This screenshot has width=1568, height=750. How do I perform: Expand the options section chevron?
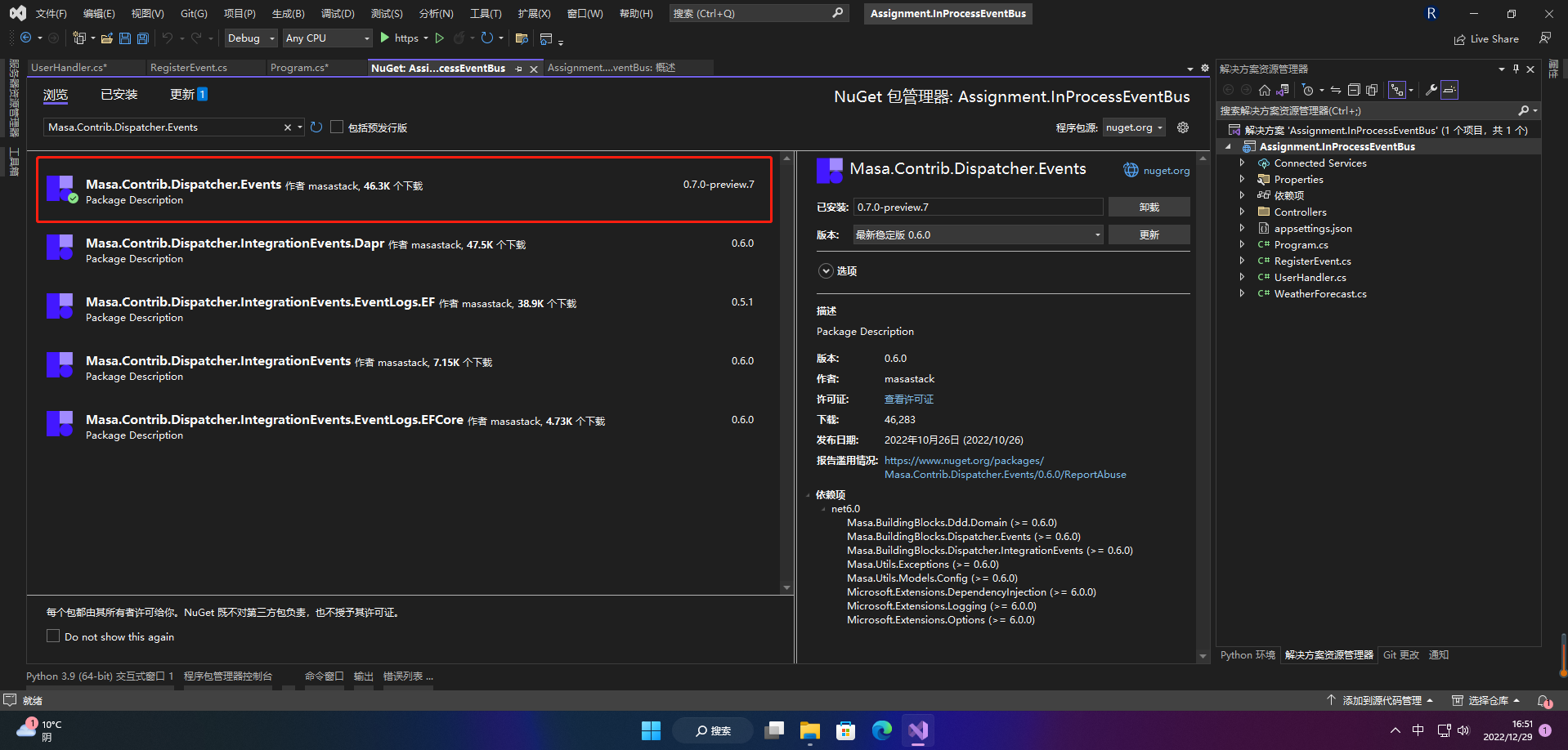click(827, 270)
